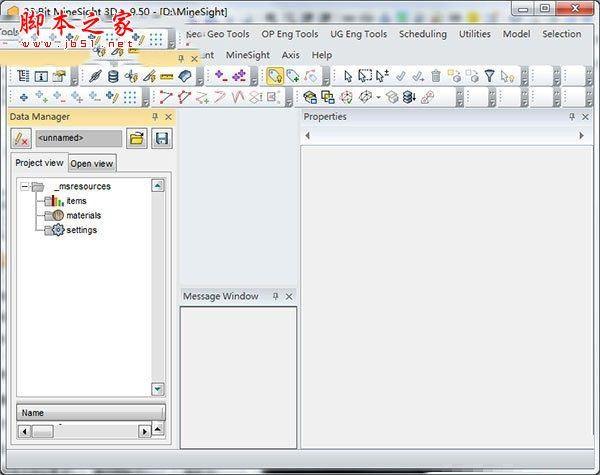The image size is (600, 475).
Task: Click the pencil with red X icon
Action: 22,138
